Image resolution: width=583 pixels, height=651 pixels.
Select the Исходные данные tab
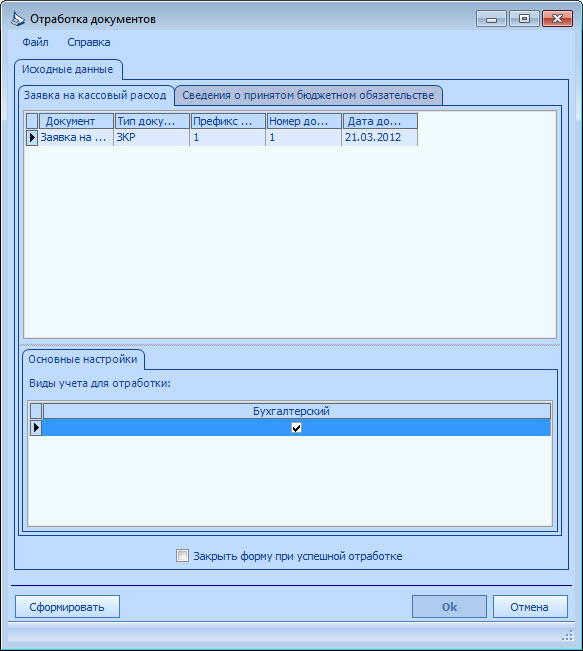coord(68,69)
